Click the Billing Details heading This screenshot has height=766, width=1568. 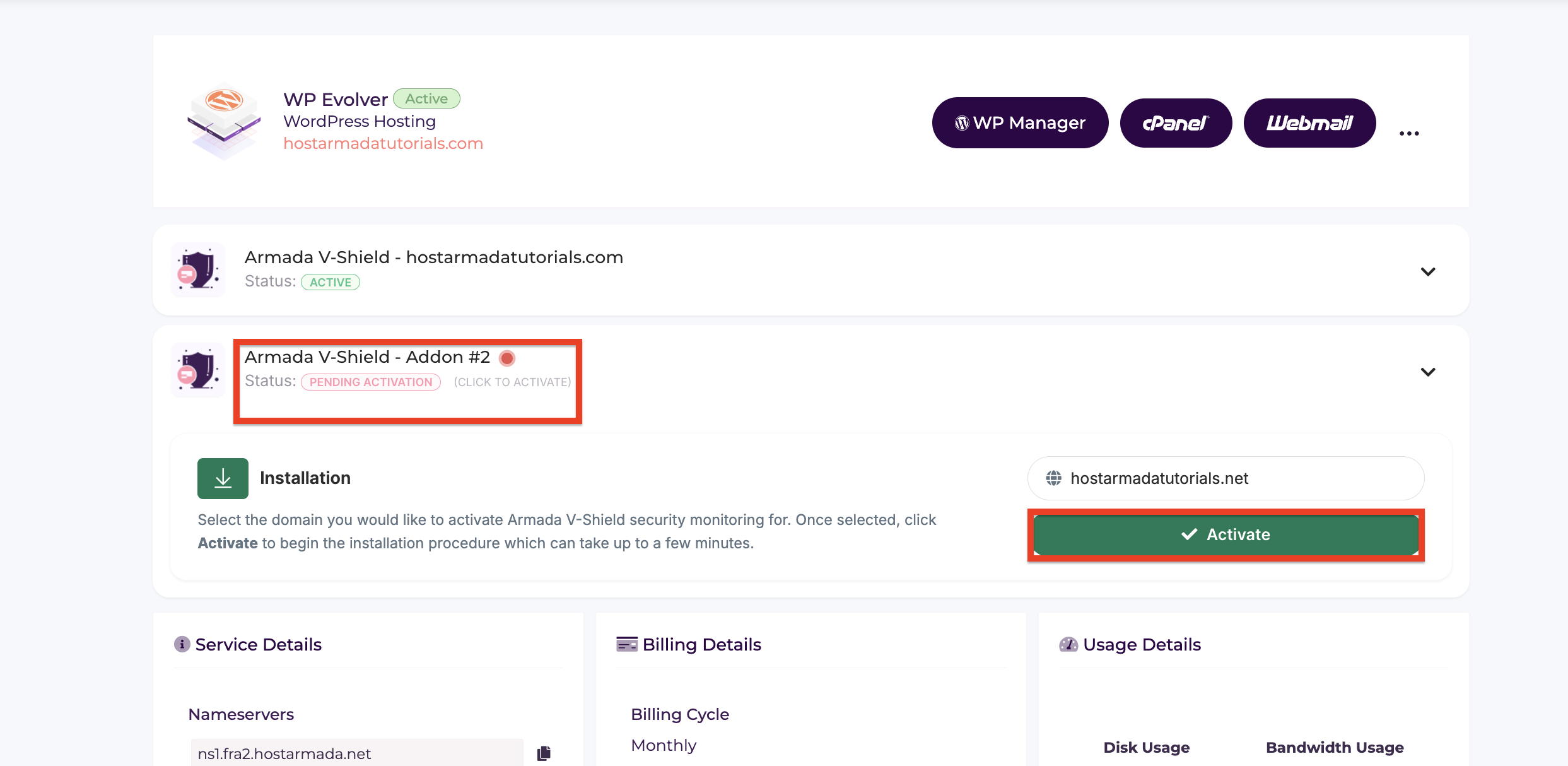tap(702, 644)
